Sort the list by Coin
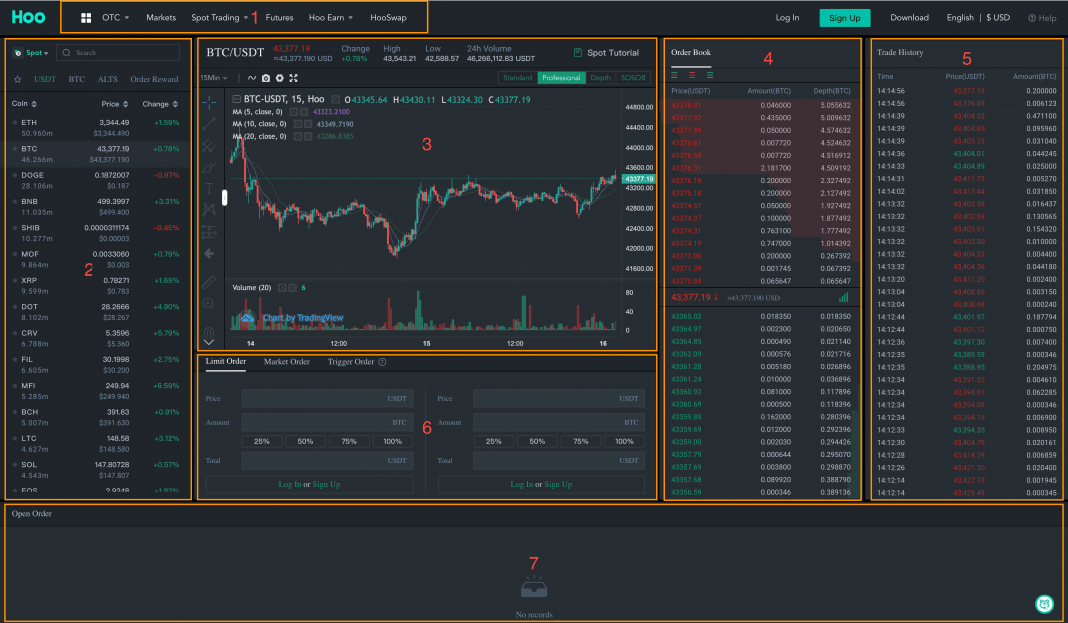This screenshot has width=1068, height=623. 25,104
